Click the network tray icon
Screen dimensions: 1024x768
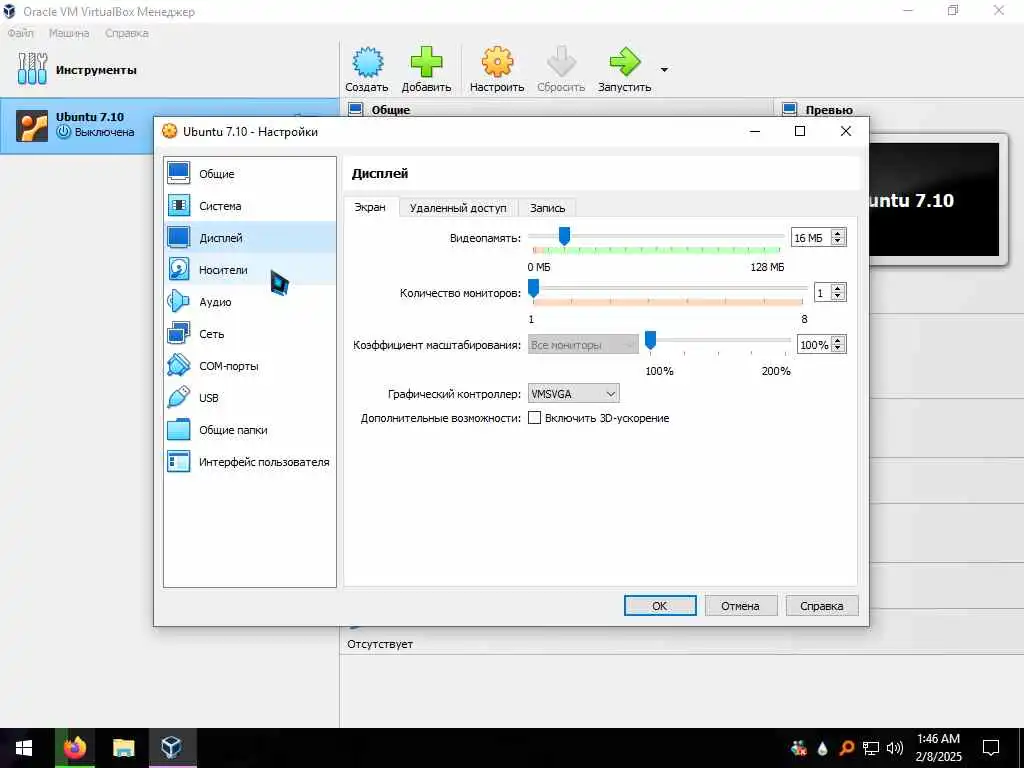[871, 748]
